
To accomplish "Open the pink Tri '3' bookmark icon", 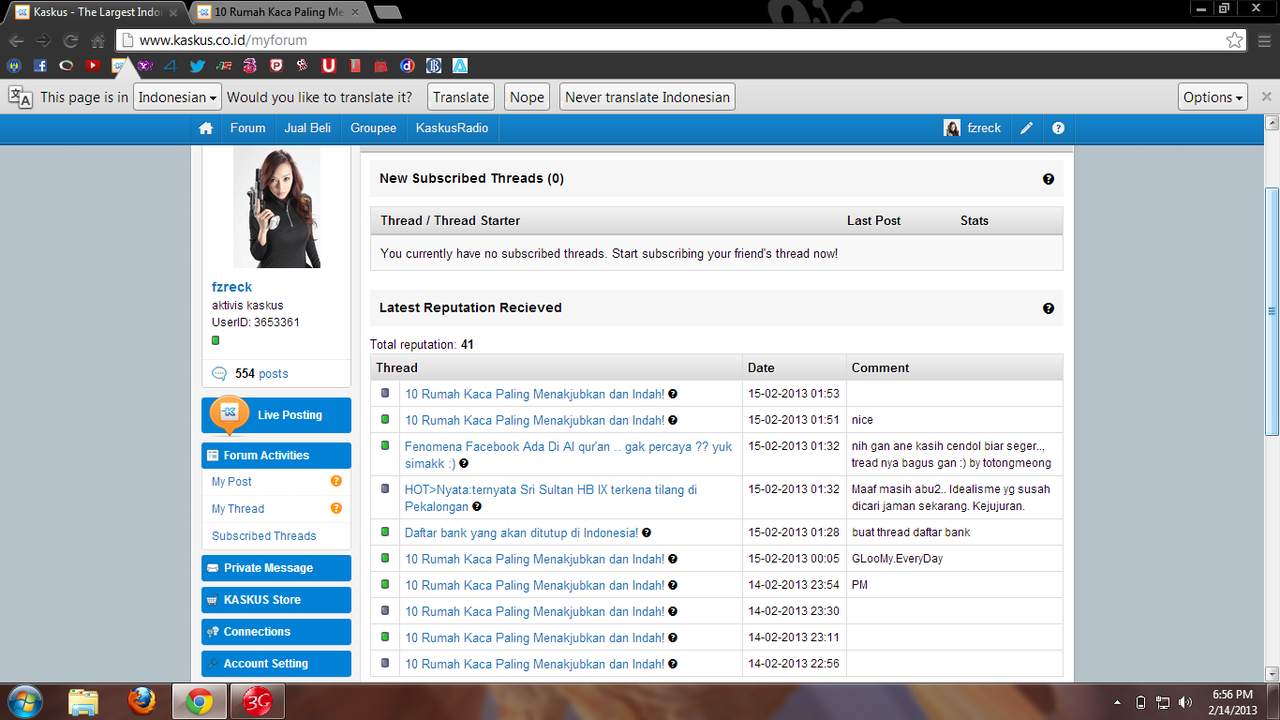I will (249, 65).
